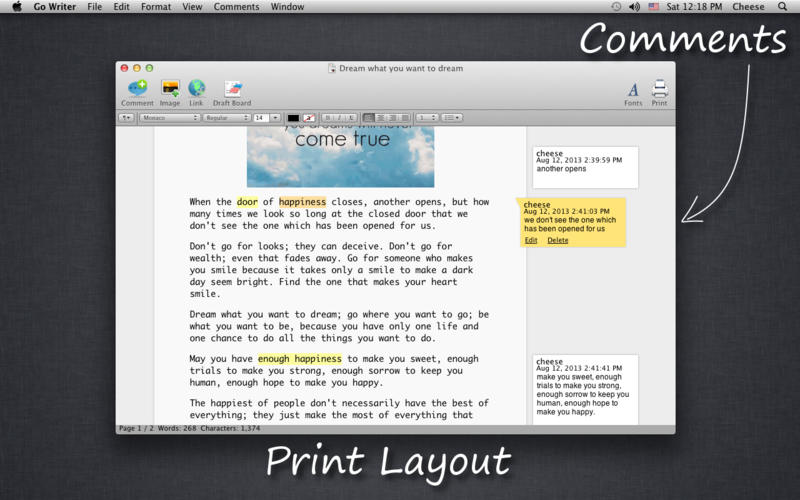Image resolution: width=800 pixels, height=500 pixels.
Task: Click the Comment toolbar icon
Action: [137, 90]
